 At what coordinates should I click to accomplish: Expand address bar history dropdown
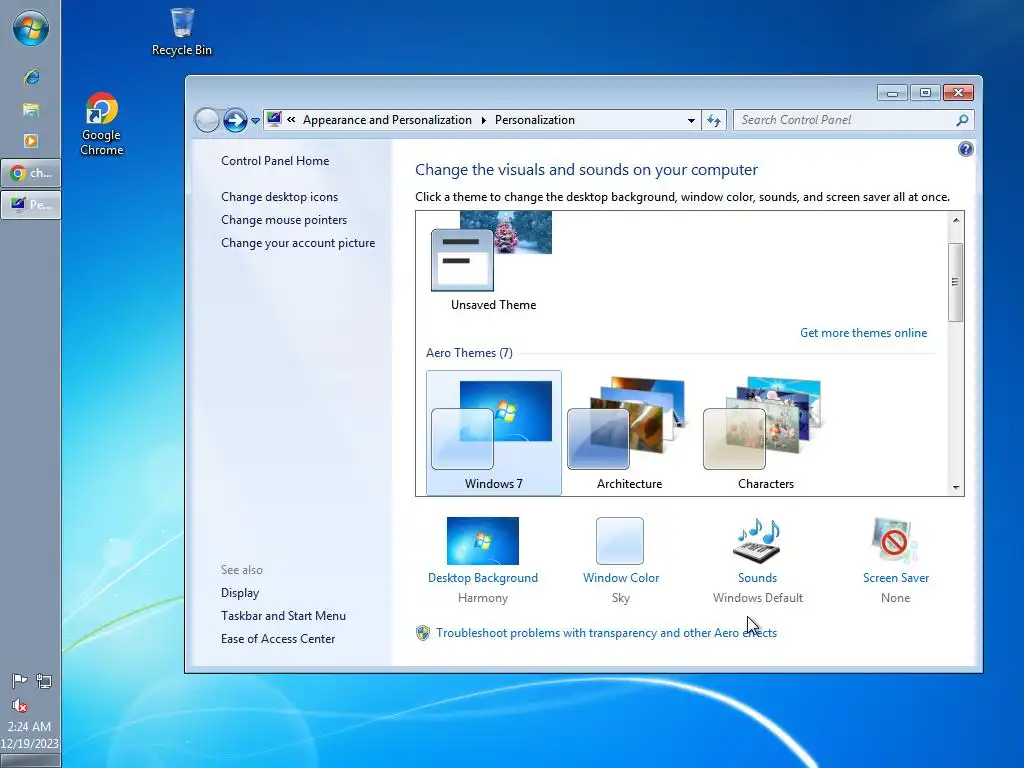[691, 120]
